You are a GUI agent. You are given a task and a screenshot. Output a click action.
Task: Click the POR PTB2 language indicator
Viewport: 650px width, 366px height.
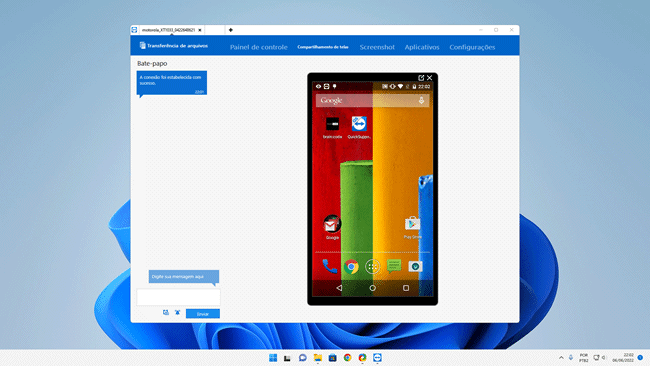point(584,358)
